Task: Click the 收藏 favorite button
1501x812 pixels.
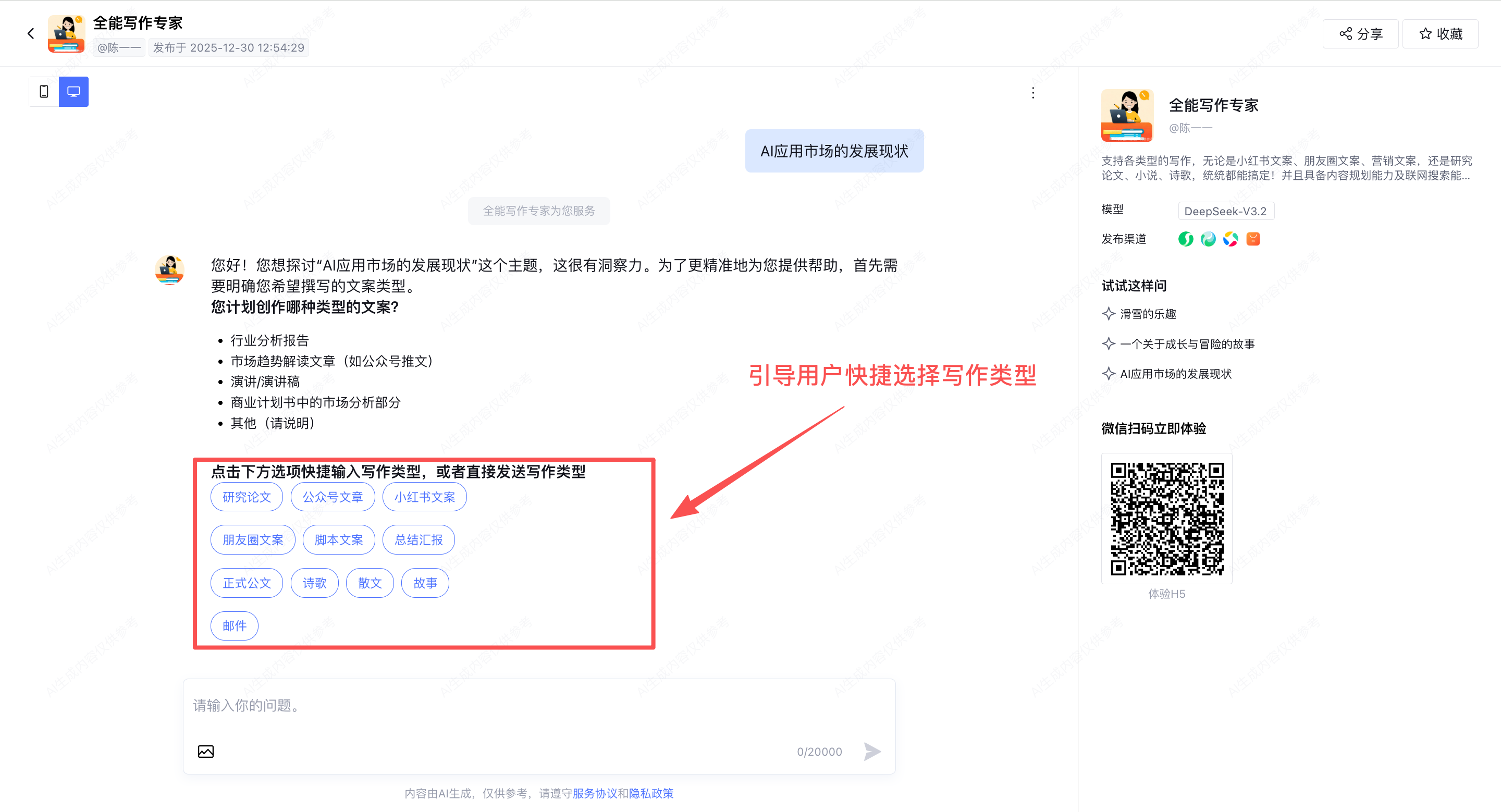Action: pos(1440,34)
